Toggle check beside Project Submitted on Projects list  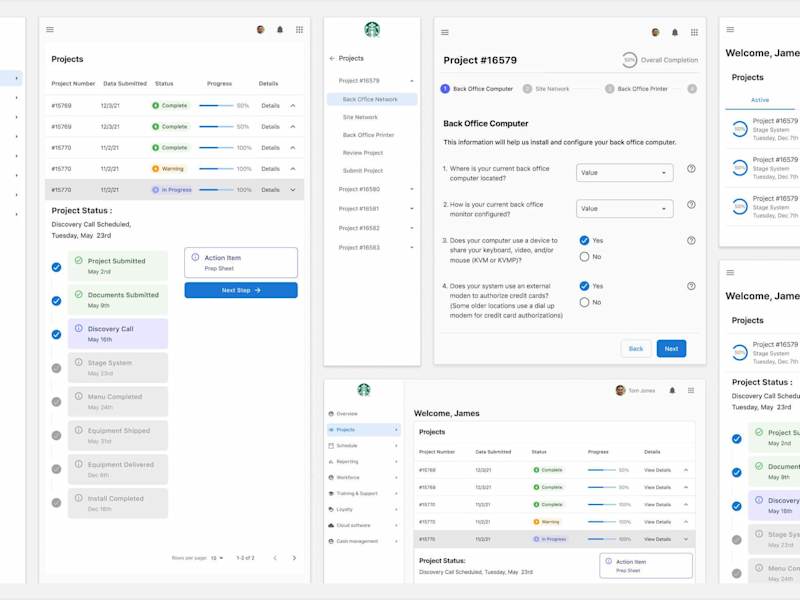pyautogui.click(x=57, y=267)
